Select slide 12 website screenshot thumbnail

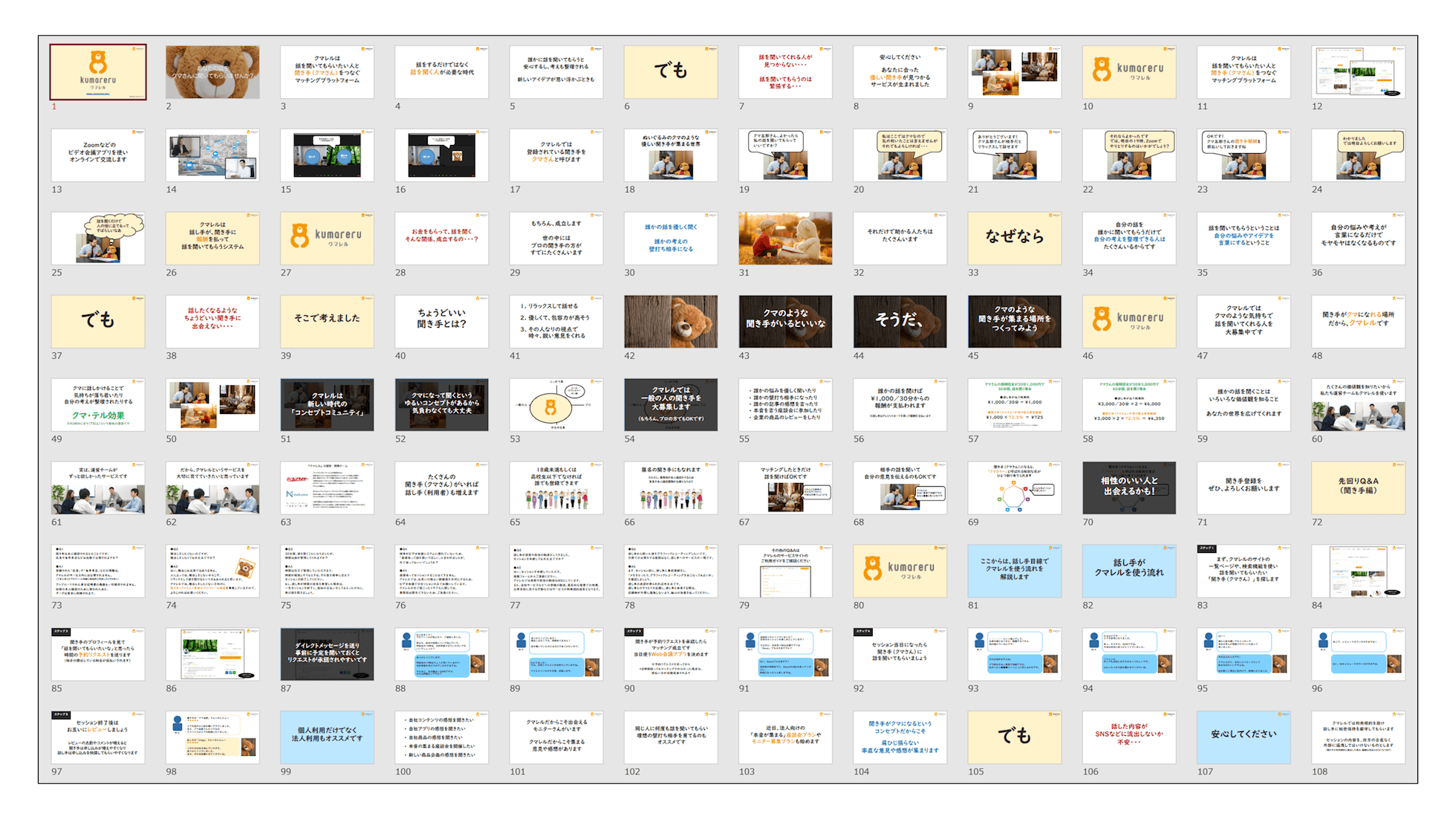click(1359, 72)
